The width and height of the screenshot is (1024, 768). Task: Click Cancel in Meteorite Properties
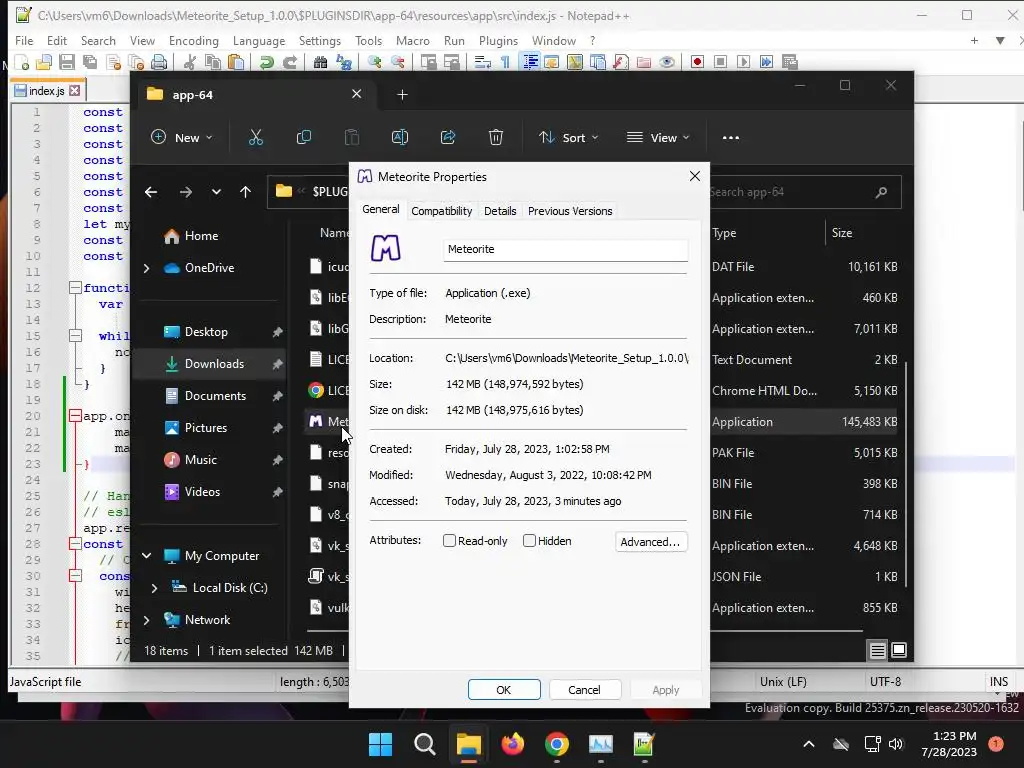[584, 690]
